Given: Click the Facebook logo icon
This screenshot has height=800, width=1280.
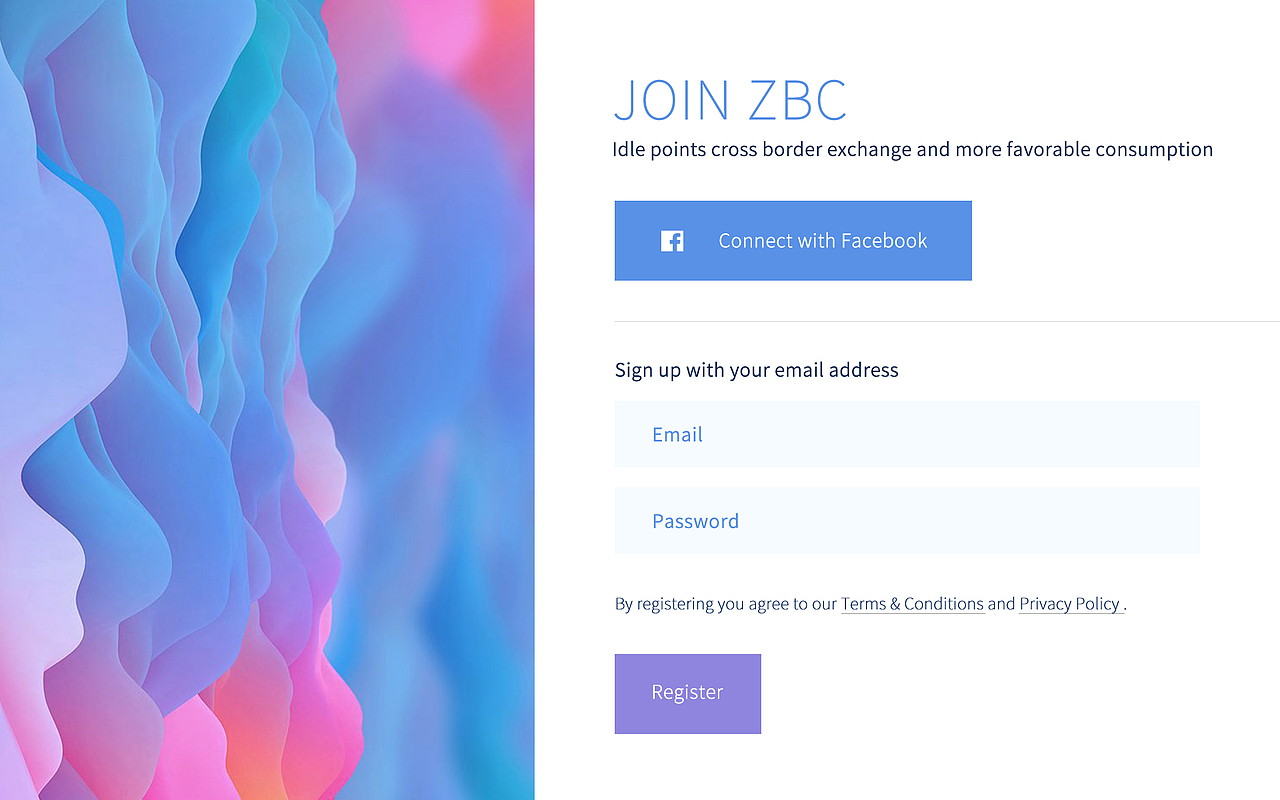Looking at the screenshot, I should 672,241.
